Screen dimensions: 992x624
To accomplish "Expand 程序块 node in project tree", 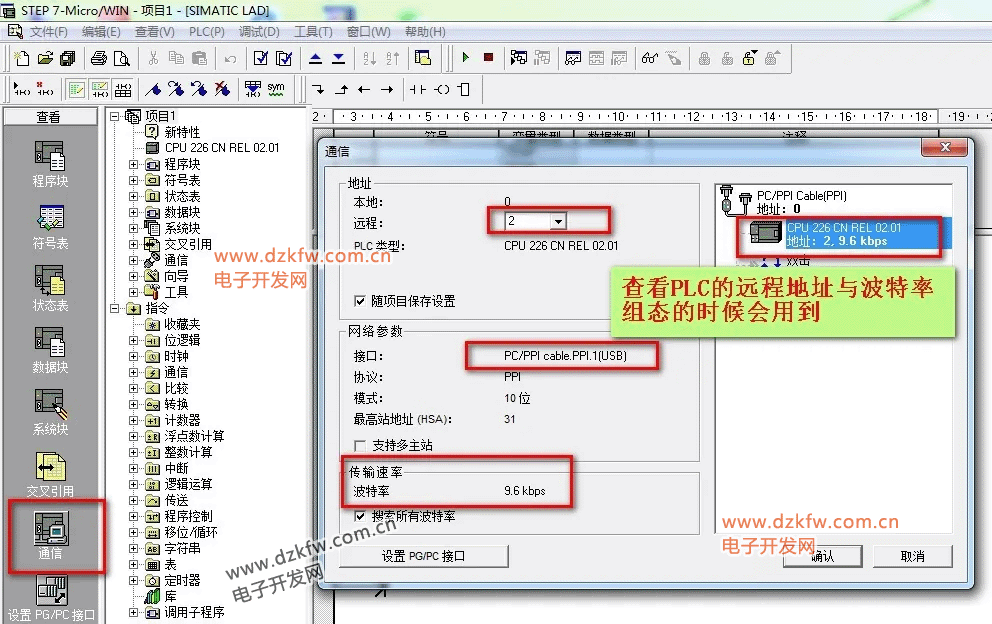I will 134,164.
